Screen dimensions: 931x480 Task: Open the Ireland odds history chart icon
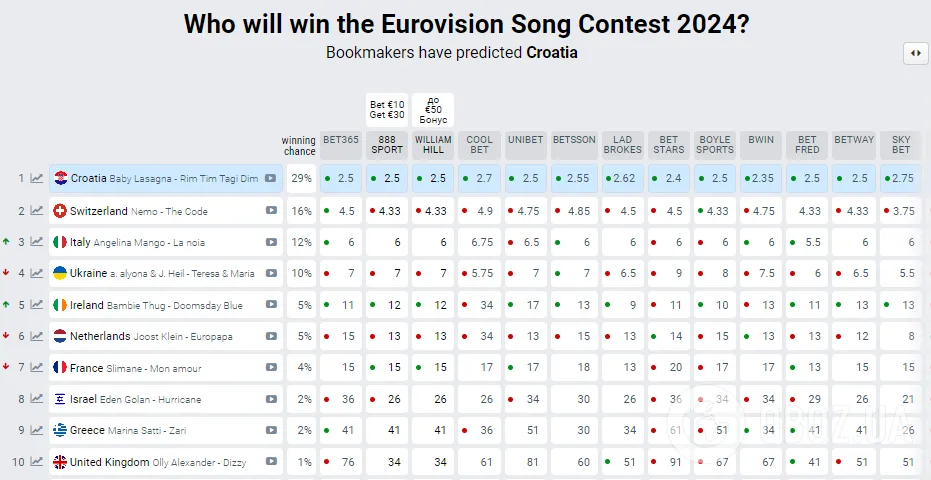click(37, 305)
